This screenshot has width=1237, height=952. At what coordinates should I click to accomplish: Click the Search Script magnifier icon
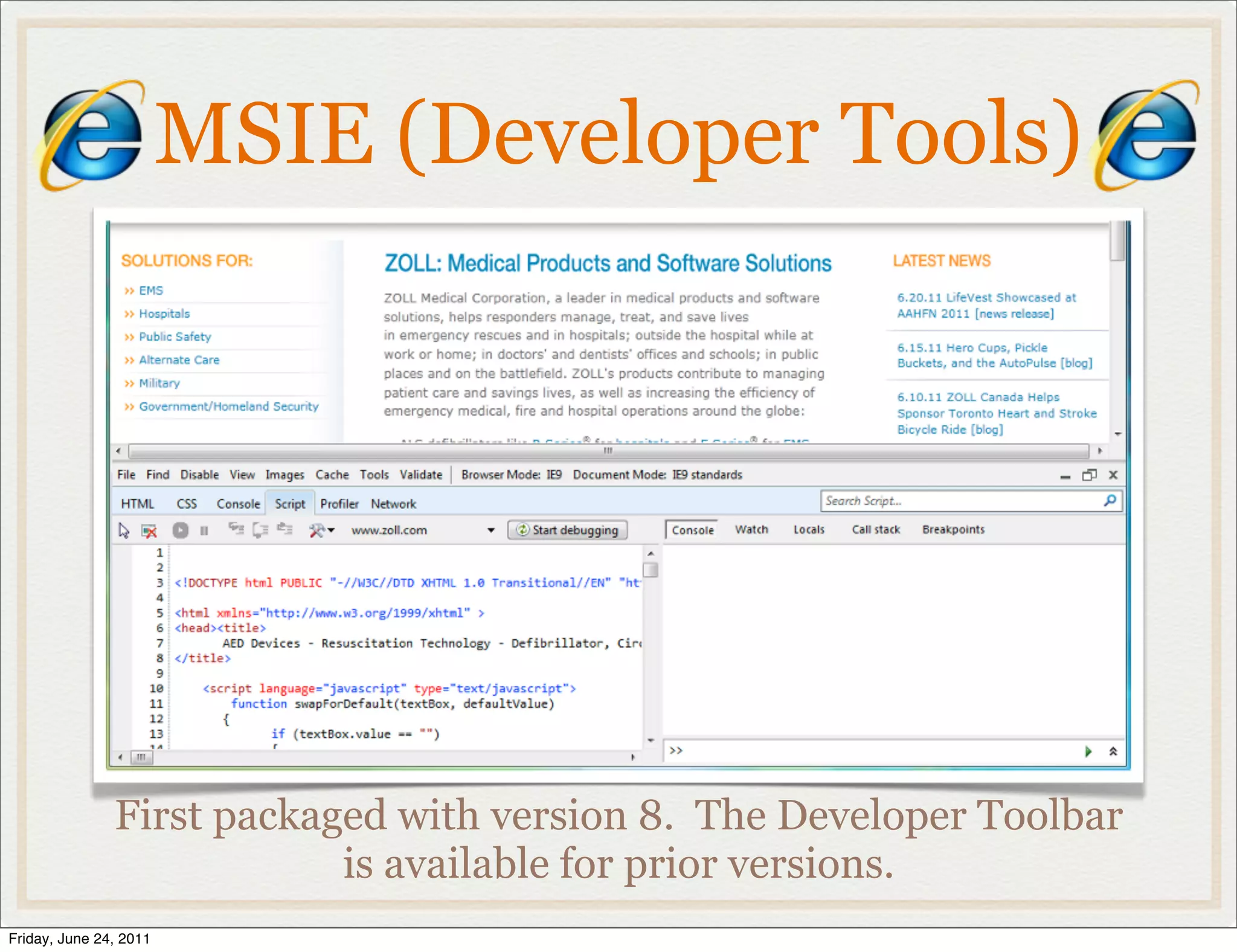pyautogui.click(x=1110, y=501)
